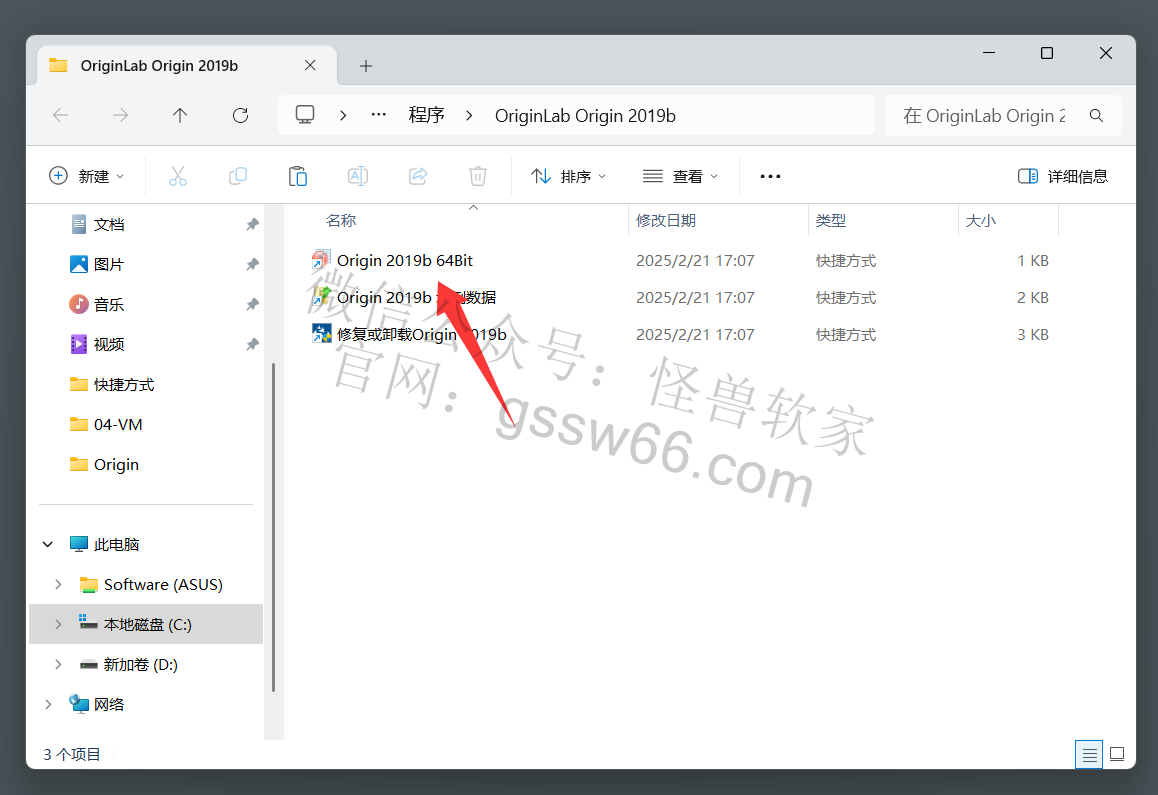Select the second Origin 2019b shortcut icon
This screenshot has height=795, width=1158.
[x=321, y=297]
